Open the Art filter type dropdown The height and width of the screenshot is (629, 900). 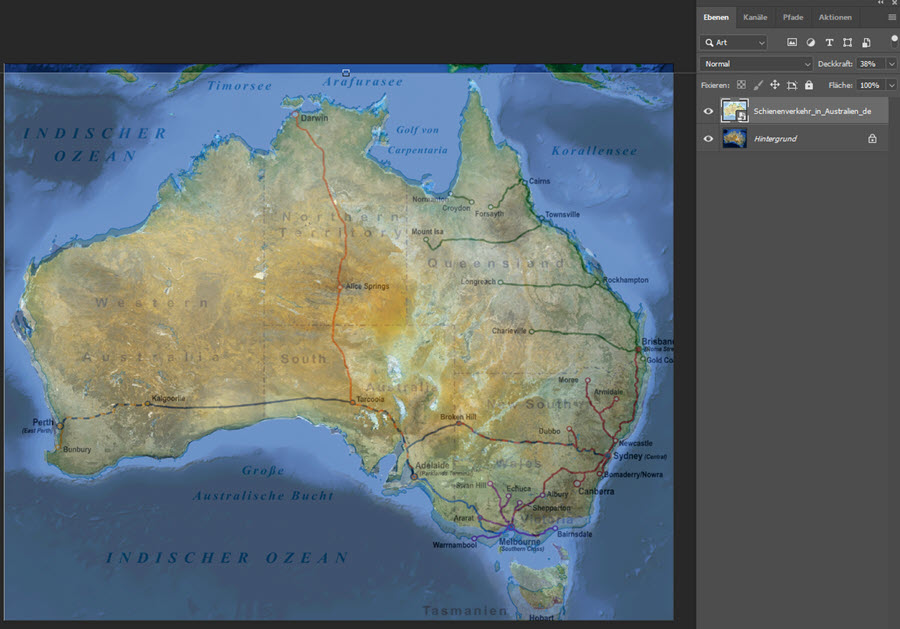[x=734, y=43]
